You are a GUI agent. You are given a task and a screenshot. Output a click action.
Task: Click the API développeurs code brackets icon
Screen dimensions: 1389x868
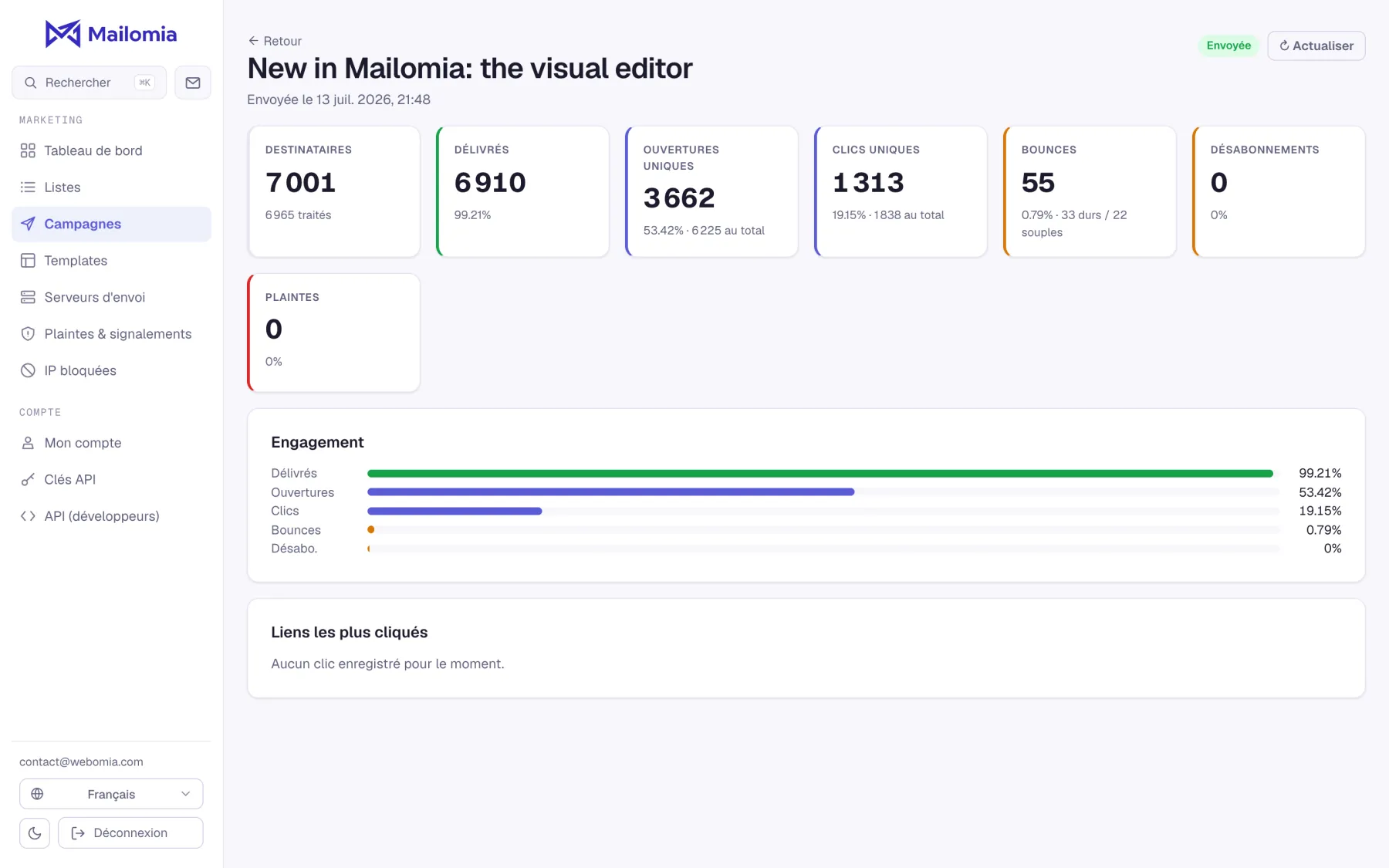click(x=28, y=516)
